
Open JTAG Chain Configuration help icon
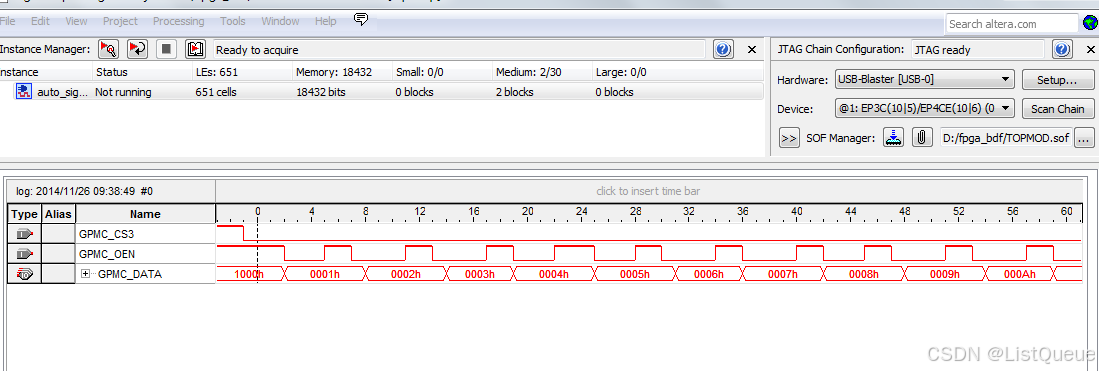[1063, 49]
